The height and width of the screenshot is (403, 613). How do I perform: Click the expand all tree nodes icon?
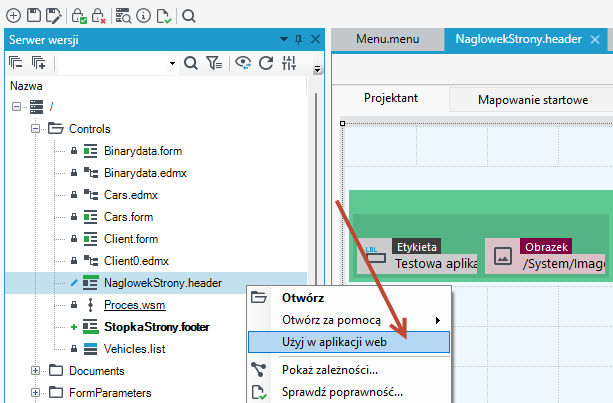[39, 63]
